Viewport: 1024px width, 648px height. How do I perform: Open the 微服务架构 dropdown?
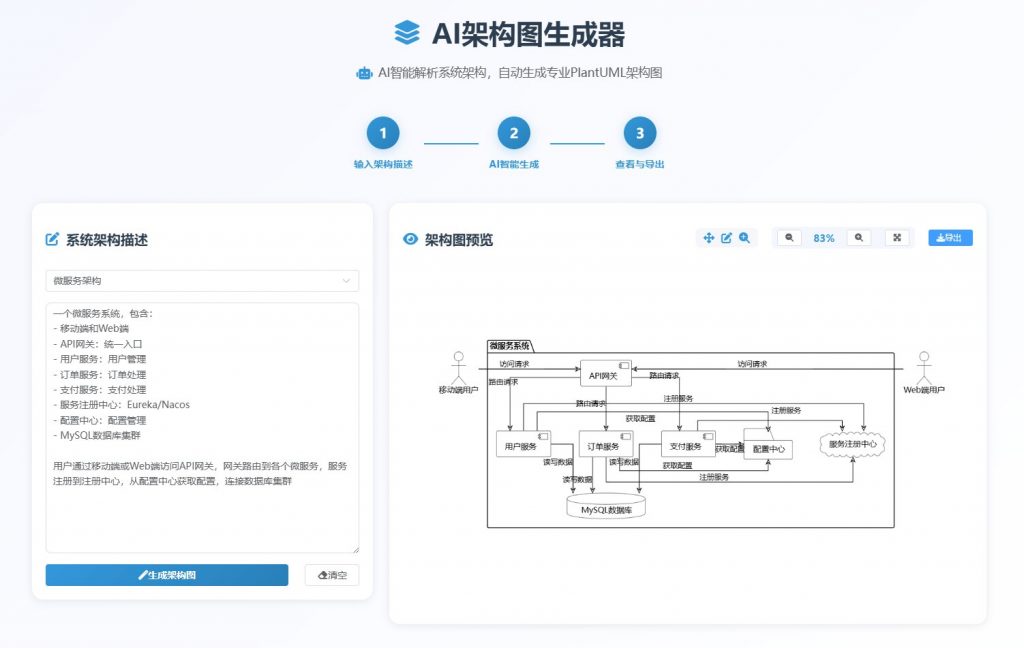(x=201, y=281)
